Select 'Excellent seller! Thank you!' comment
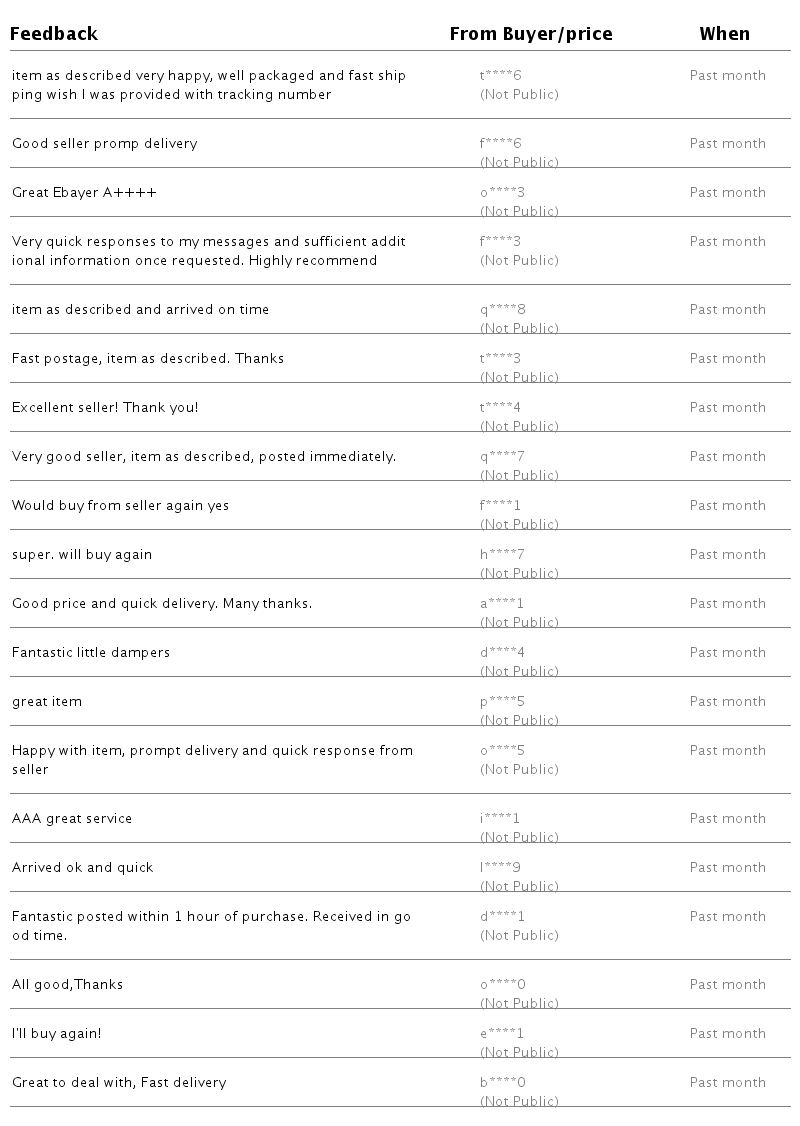Image resolution: width=800 pixels, height=1126 pixels. (x=105, y=407)
